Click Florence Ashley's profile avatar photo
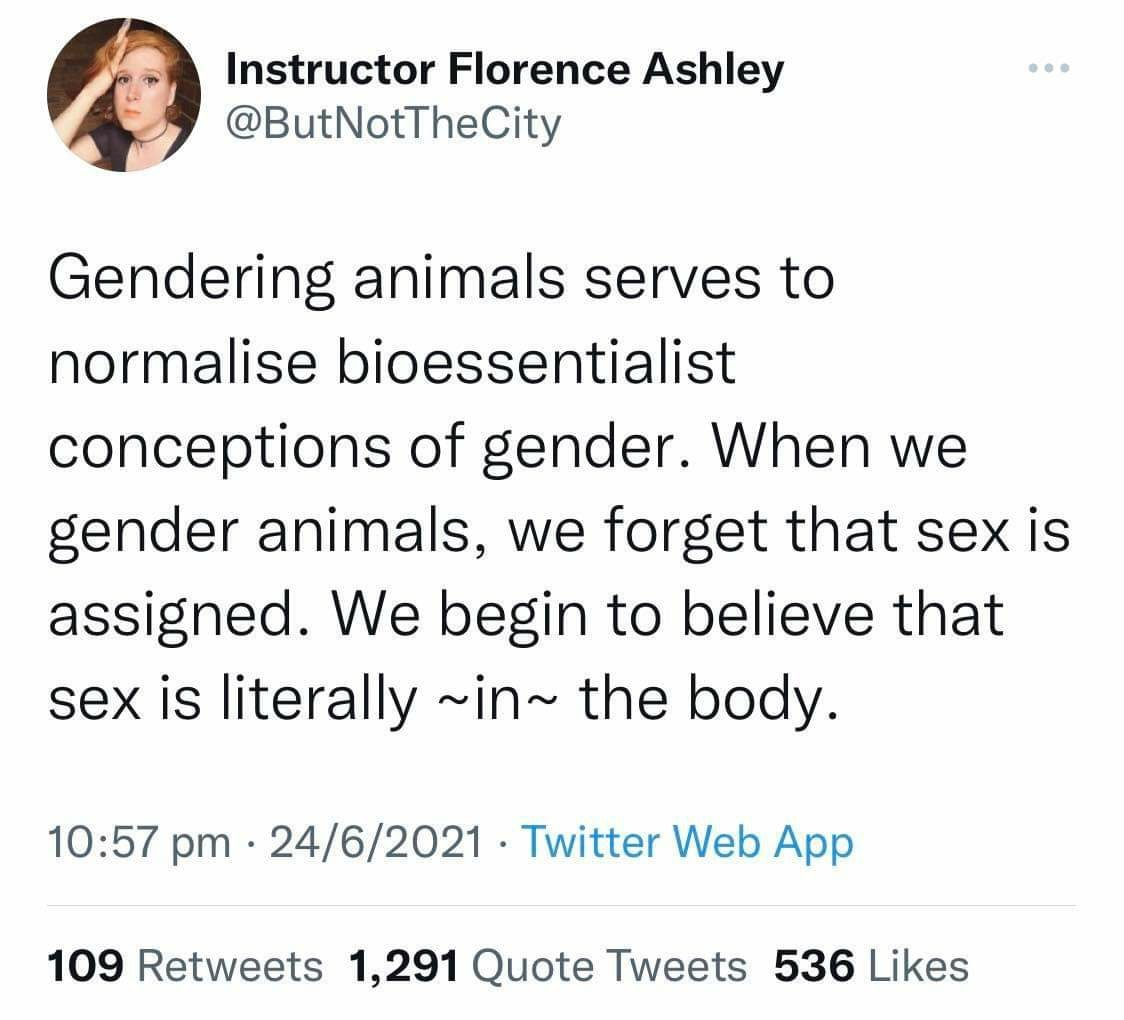This screenshot has width=1124, height=1020. pyautogui.click(x=124, y=96)
